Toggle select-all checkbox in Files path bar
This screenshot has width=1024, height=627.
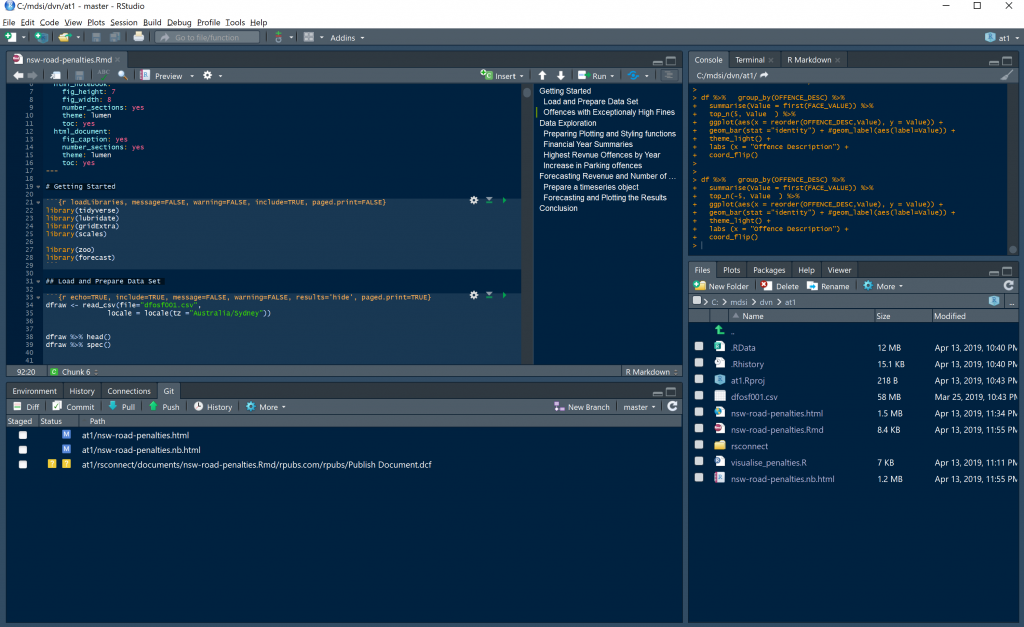[x=697, y=301]
